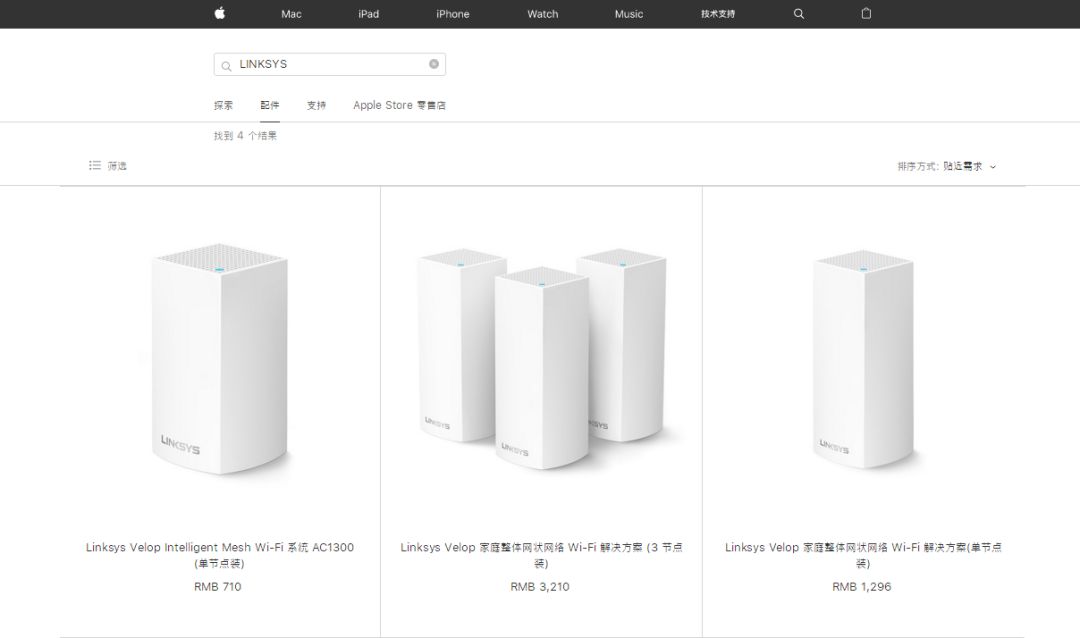Open the filter list icon
The height and width of the screenshot is (638, 1080).
click(95, 165)
